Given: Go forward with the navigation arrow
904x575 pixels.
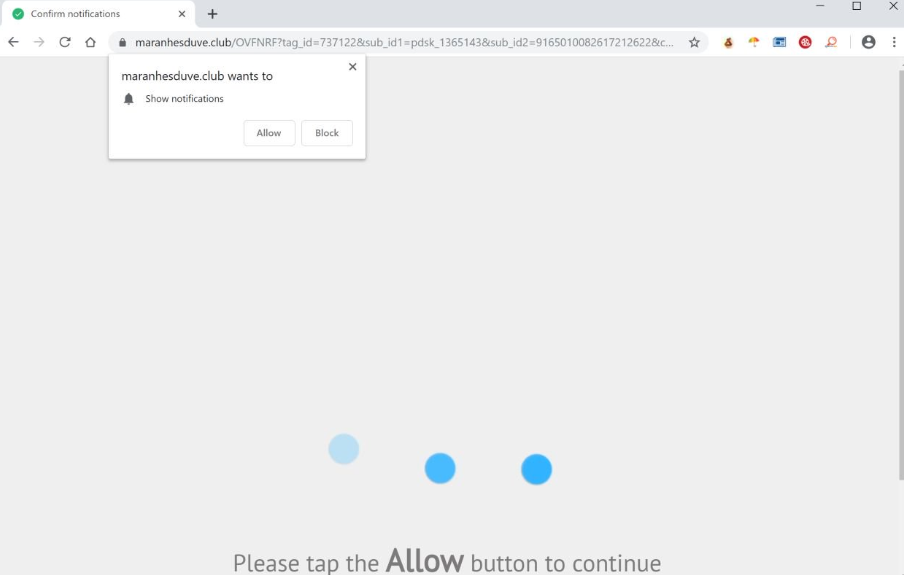Looking at the screenshot, I should 39,42.
